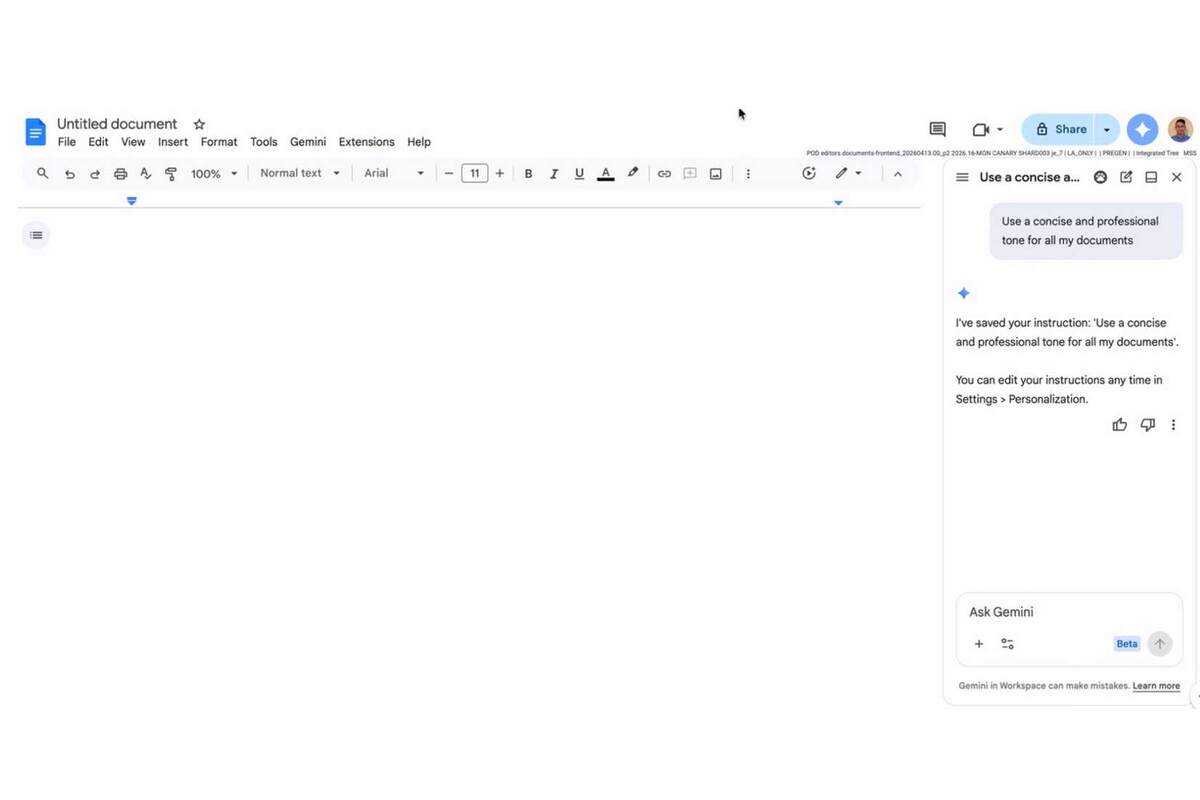Click the Insert image icon
This screenshot has height=800, width=1200.
[716, 174]
